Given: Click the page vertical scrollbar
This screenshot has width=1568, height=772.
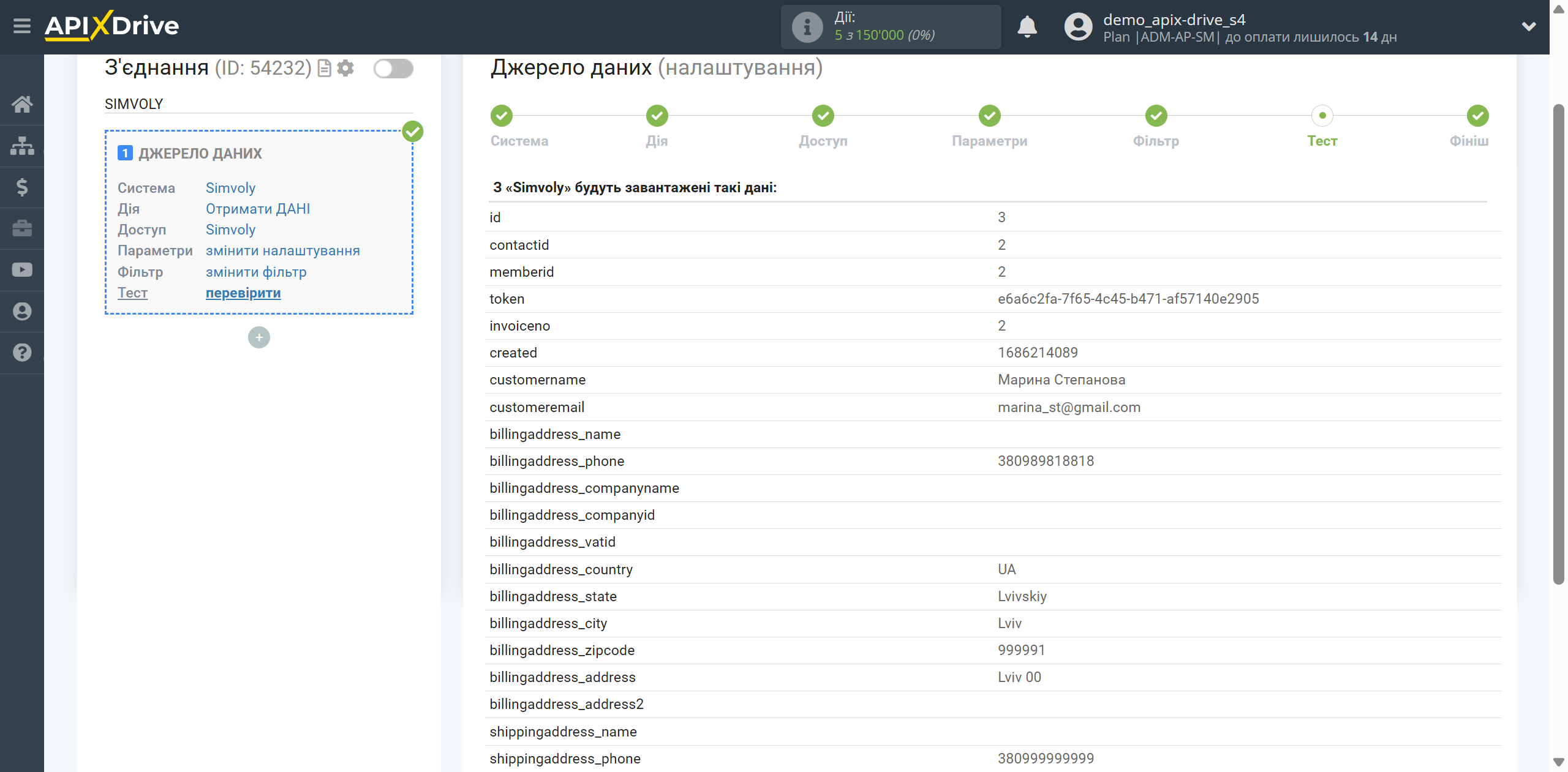Looking at the screenshot, I should coord(1558,344).
